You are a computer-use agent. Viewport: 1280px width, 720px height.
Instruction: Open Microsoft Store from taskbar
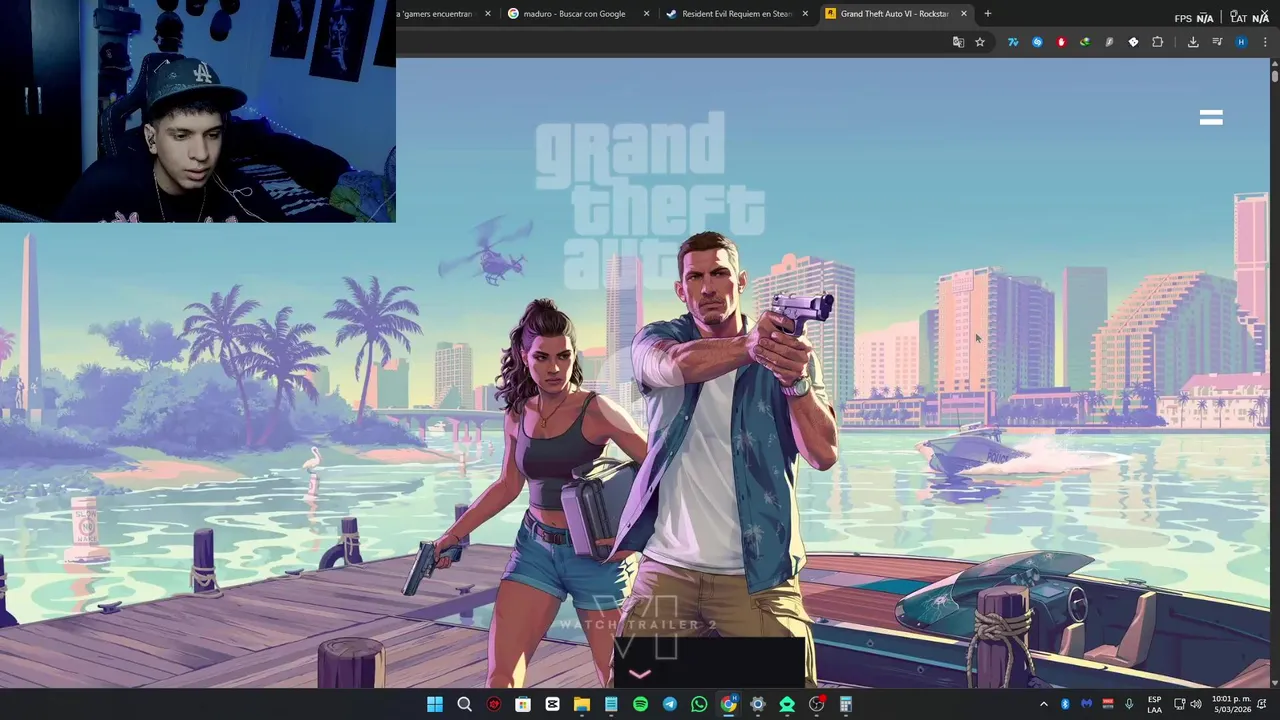pos(523,704)
